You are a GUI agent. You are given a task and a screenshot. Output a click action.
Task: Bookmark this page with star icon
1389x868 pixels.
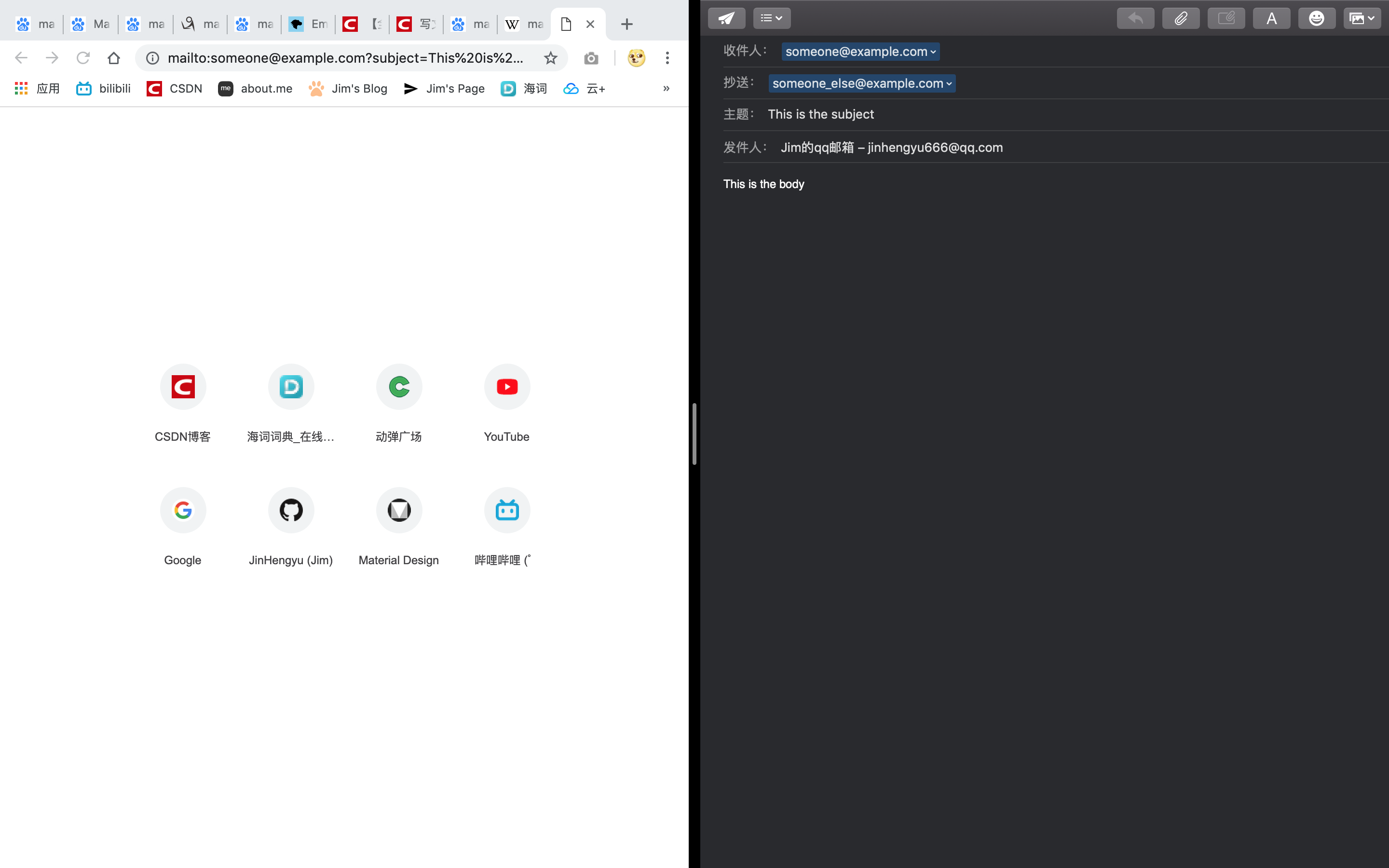click(550, 58)
